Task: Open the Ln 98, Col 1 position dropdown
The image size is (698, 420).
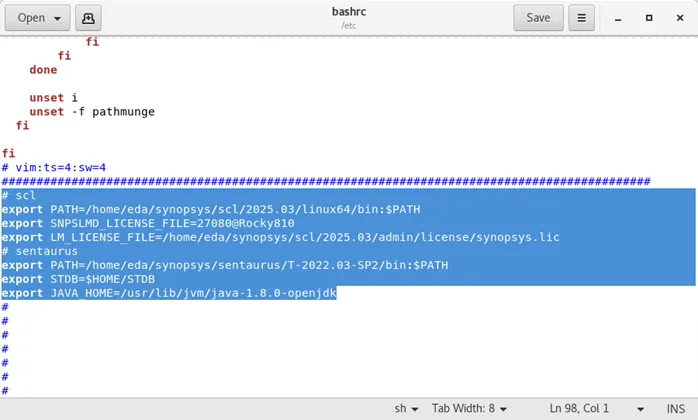Action: 597,408
